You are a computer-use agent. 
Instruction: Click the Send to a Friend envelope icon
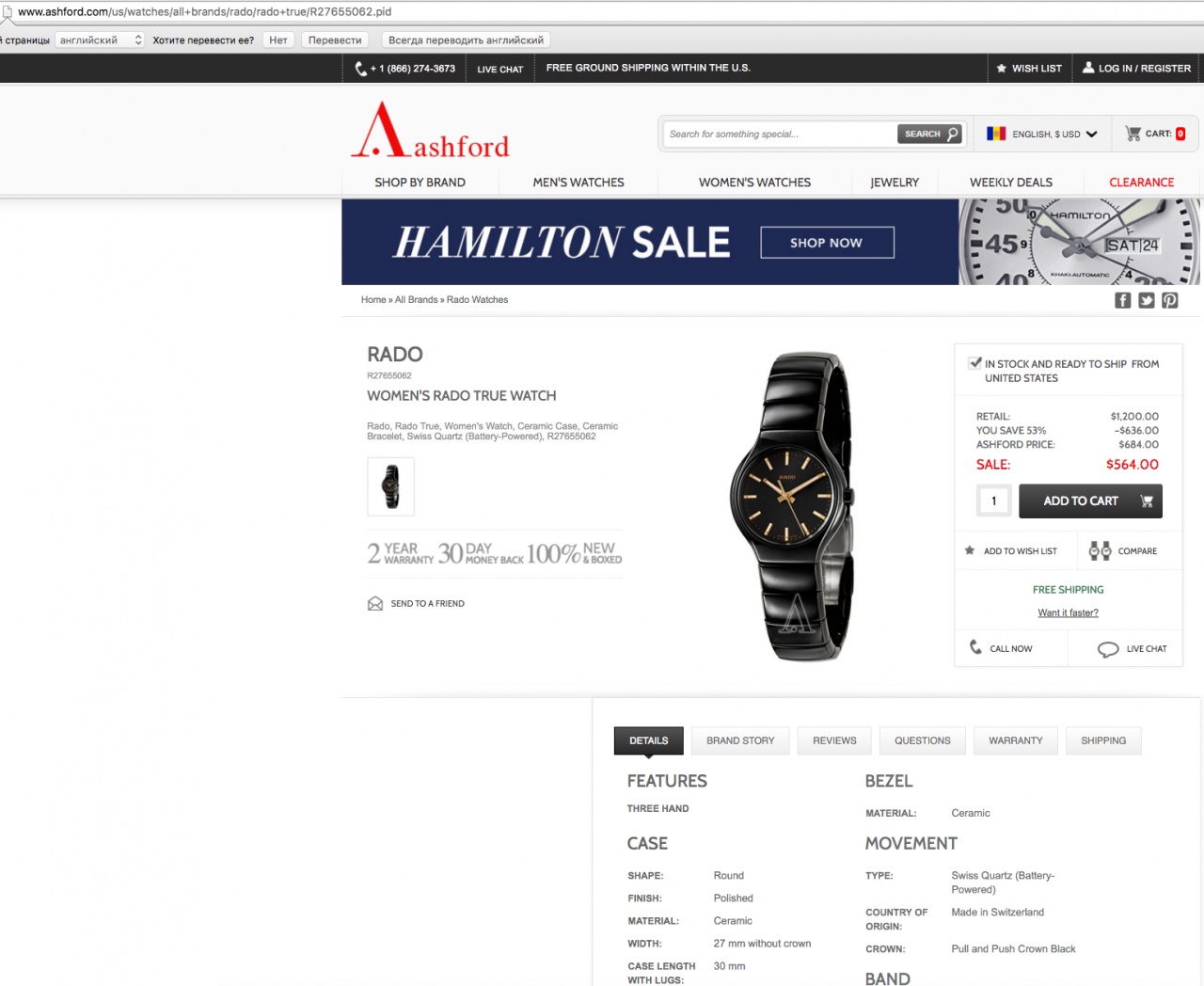point(375,604)
